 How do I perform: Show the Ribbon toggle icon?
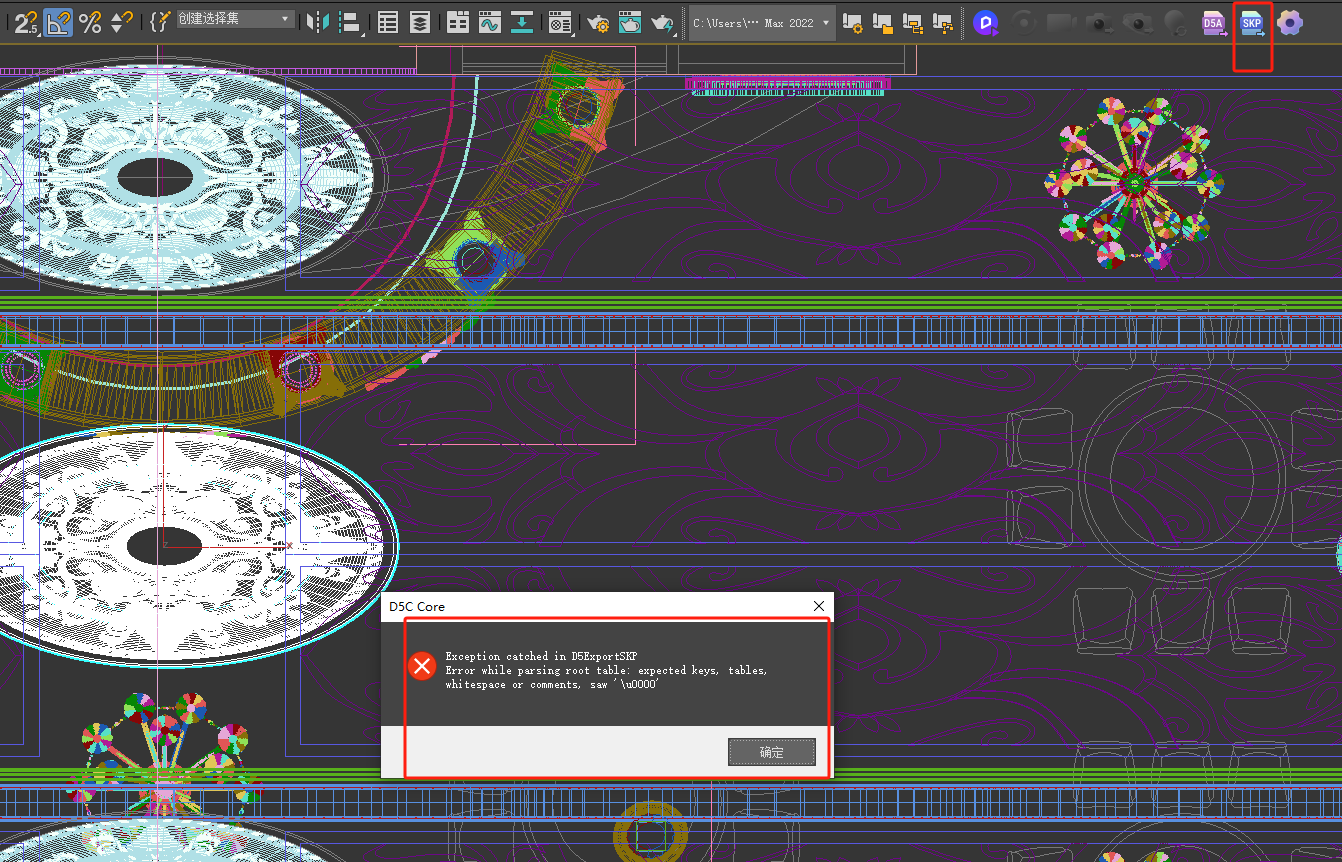(x=458, y=21)
